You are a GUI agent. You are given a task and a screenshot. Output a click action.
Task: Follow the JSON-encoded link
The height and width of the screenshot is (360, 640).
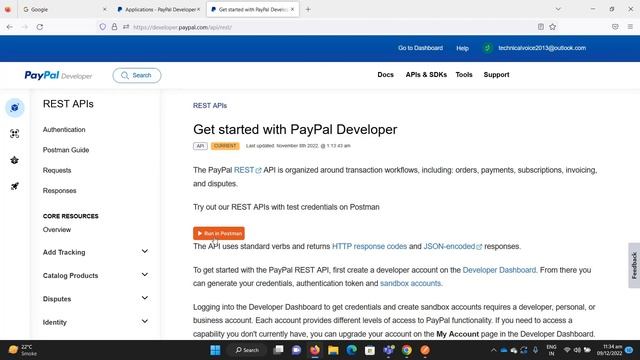(x=453, y=247)
